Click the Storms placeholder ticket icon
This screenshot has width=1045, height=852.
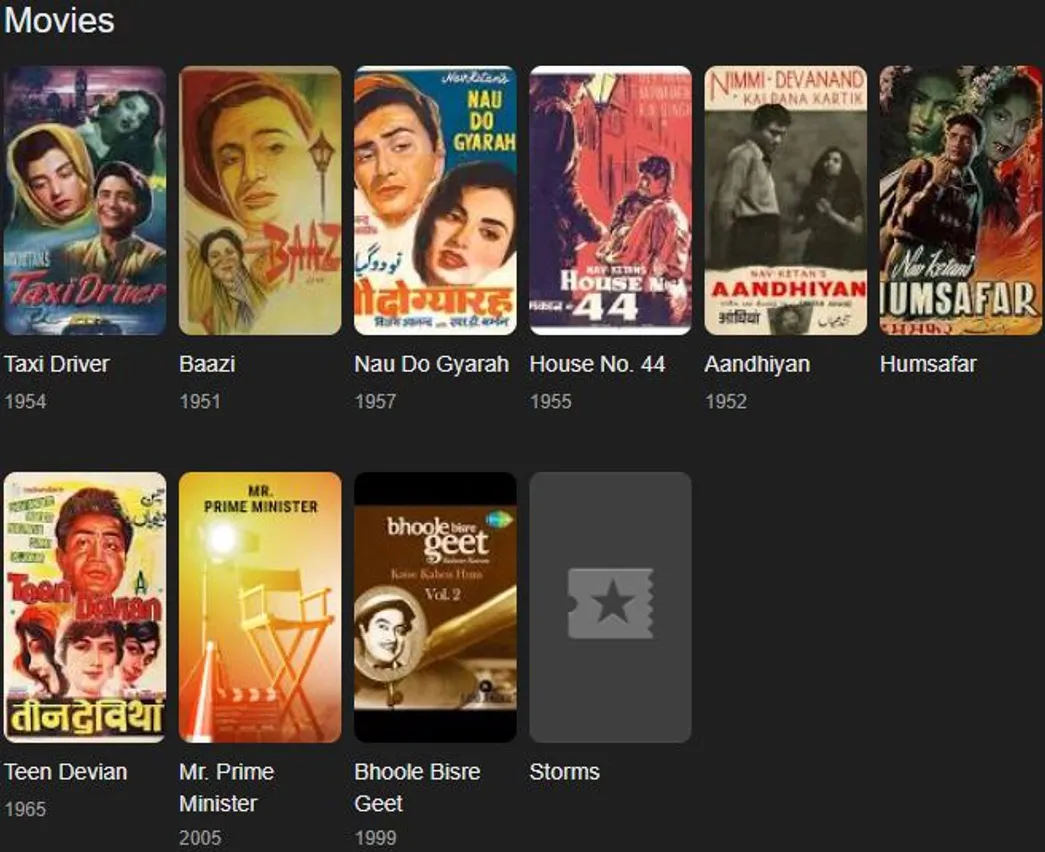pos(610,603)
